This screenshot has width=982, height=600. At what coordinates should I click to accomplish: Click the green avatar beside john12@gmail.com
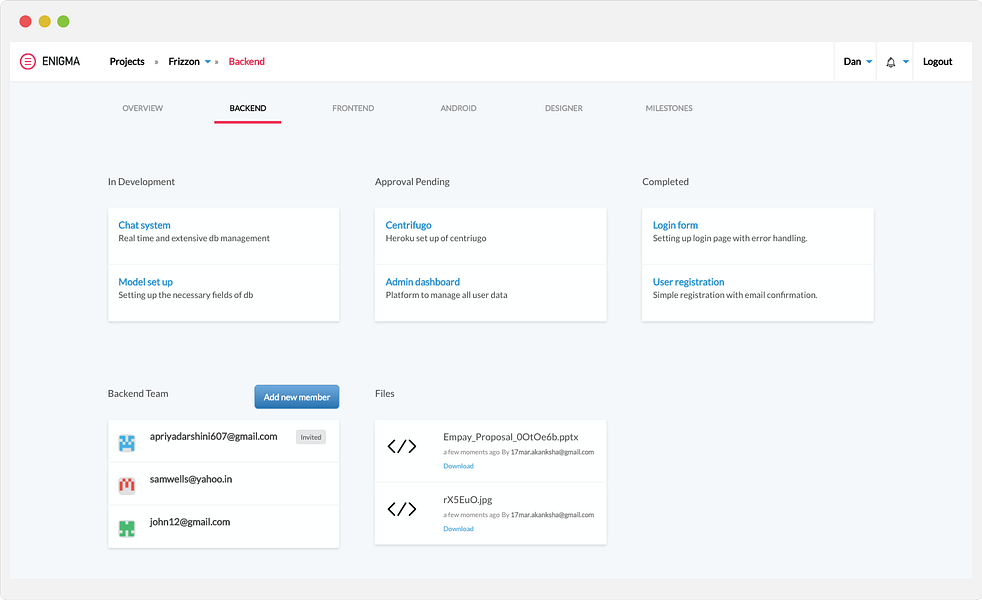coord(127,528)
